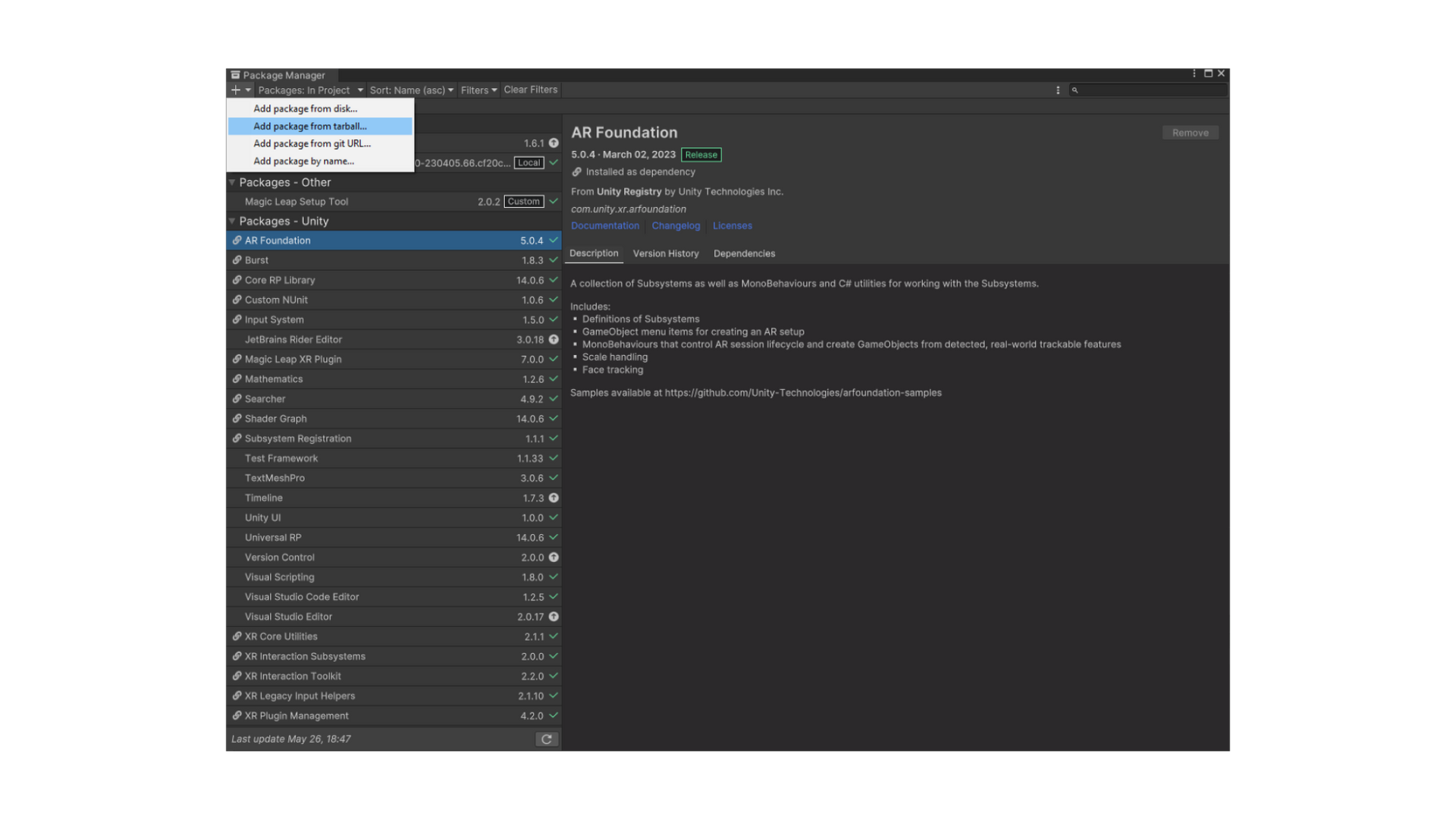
Task: Open the Filters dropdown
Action: click(x=479, y=90)
